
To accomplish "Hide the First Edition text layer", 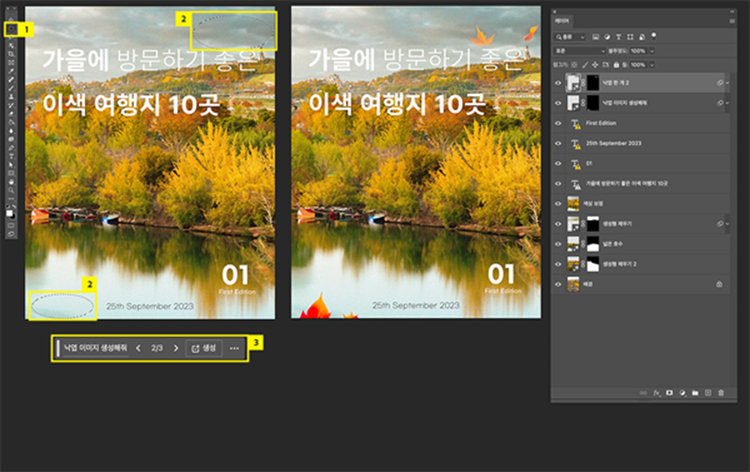I will click(x=558, y=123).
